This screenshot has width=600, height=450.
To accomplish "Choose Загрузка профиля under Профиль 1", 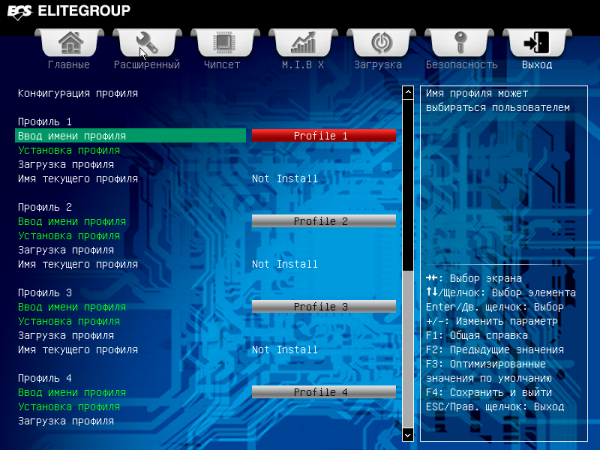I will 66,165.
